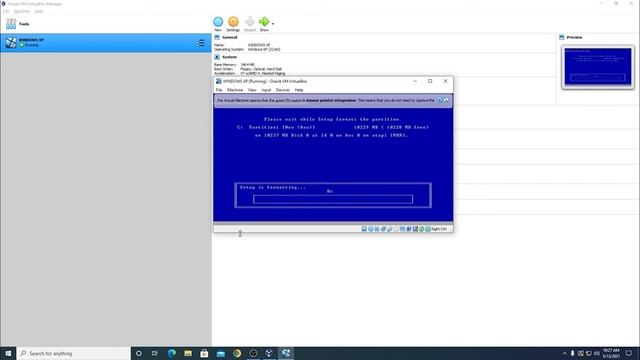Open Machine menu in VirtualBox Manager
The height and width of the screenshot is (360, 640).
pyautogui.click(x=22, y=11)
